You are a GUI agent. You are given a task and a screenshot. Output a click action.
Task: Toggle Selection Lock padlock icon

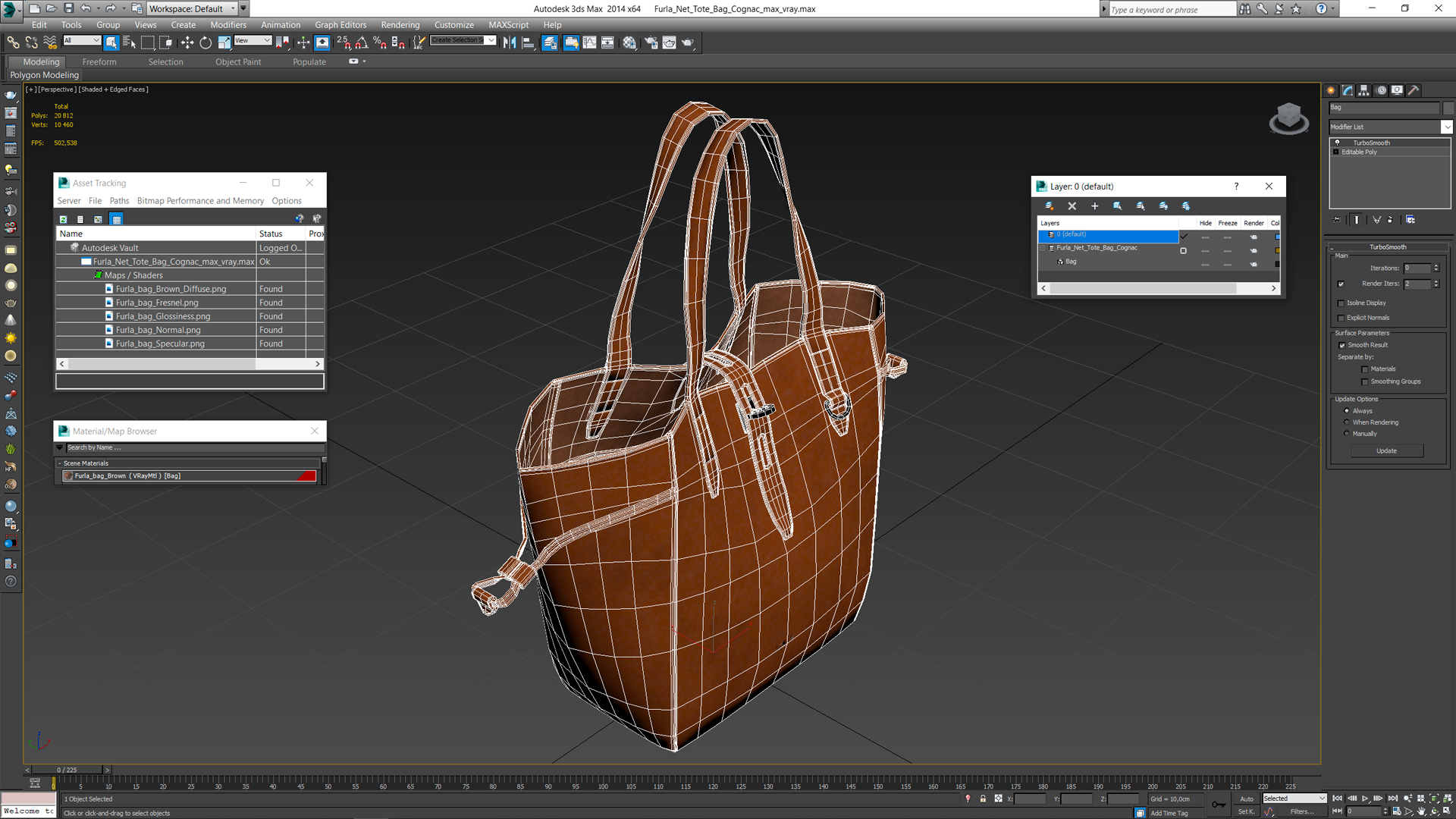coord(983,799)
